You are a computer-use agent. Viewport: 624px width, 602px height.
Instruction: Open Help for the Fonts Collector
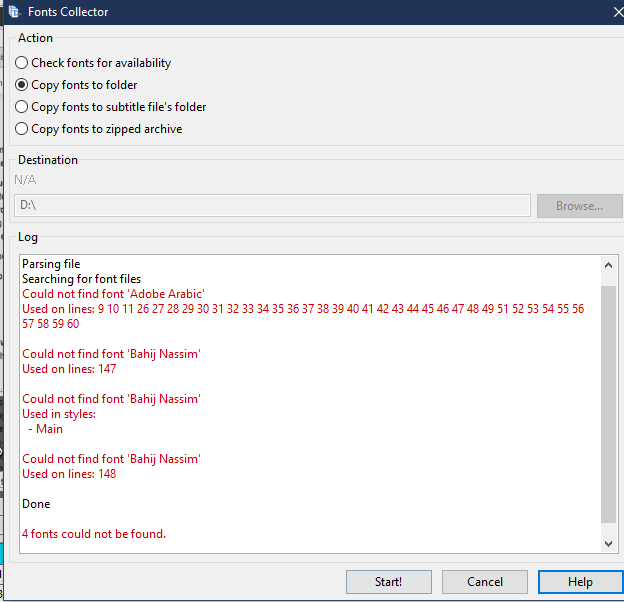point(580,582)
